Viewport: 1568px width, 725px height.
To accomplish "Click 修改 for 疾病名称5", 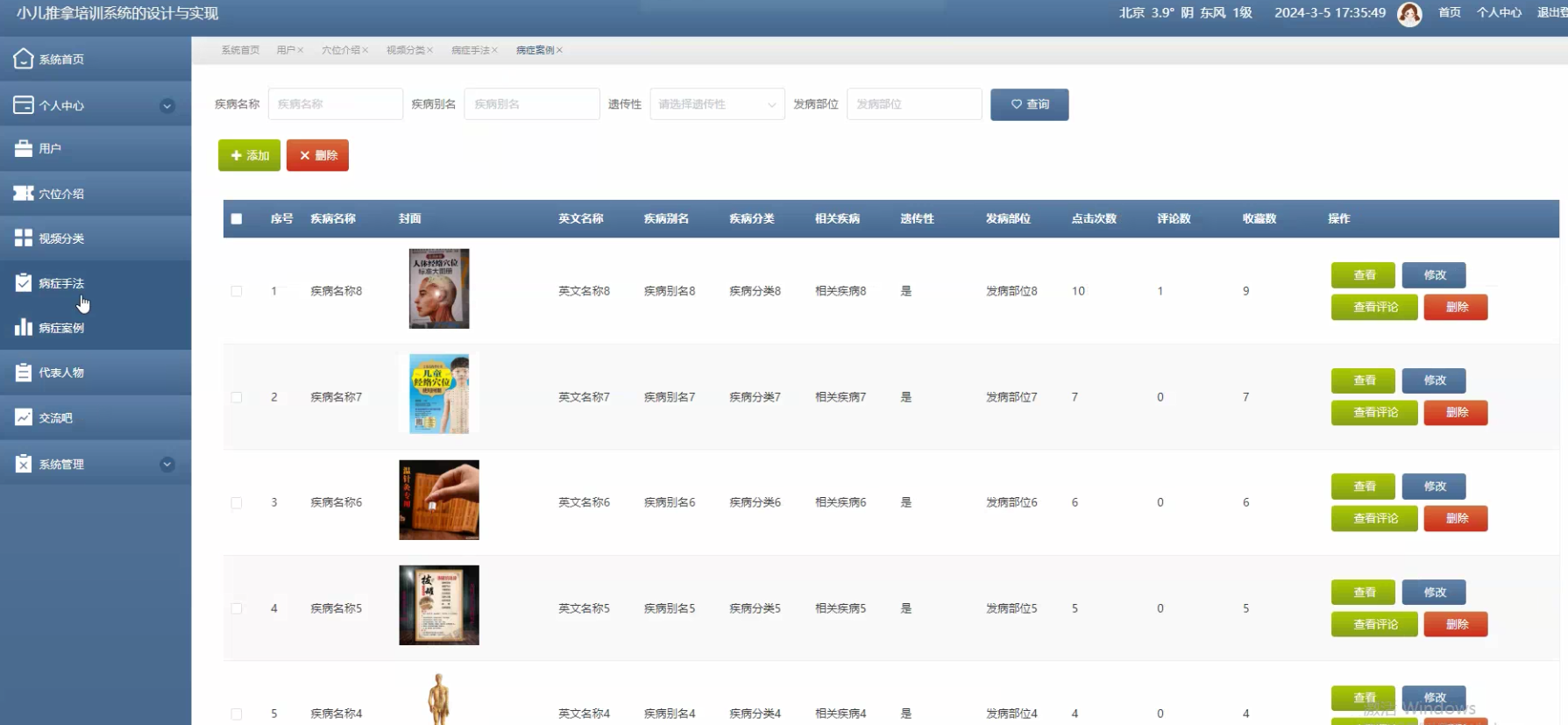I will [x=1434, y=593].
